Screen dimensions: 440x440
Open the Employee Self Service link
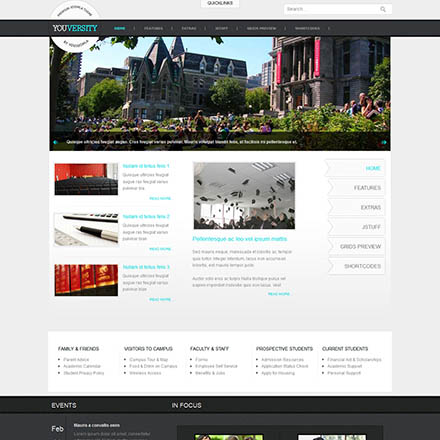tap(216, 366)
